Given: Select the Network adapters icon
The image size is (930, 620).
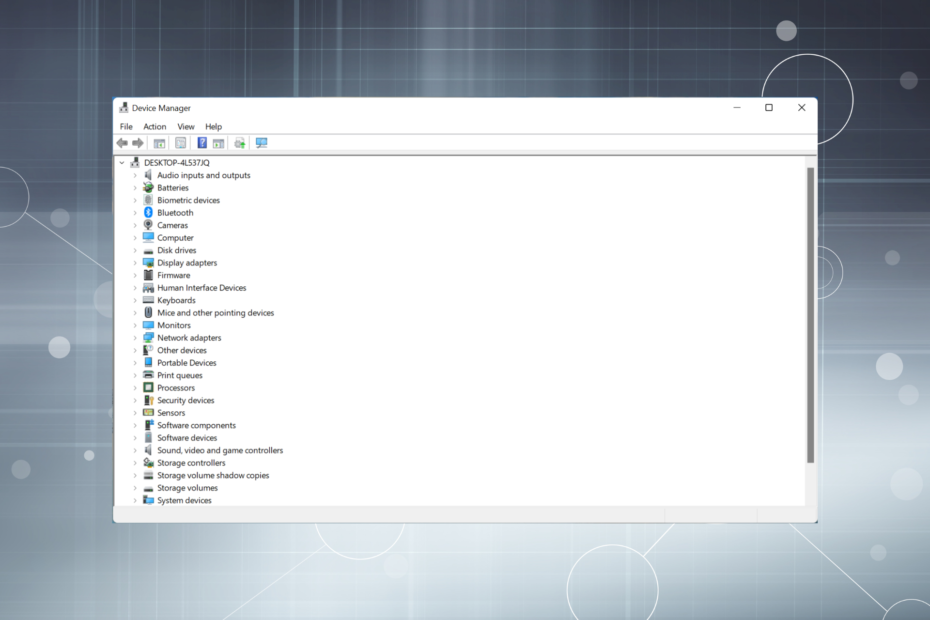Looking at the screenshot, I should coord(148,338).
